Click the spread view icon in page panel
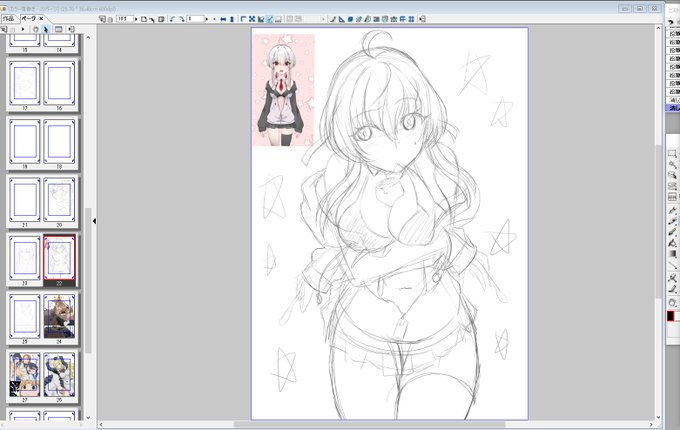Screen dimensions: 680x430 (x=59, y=29)
